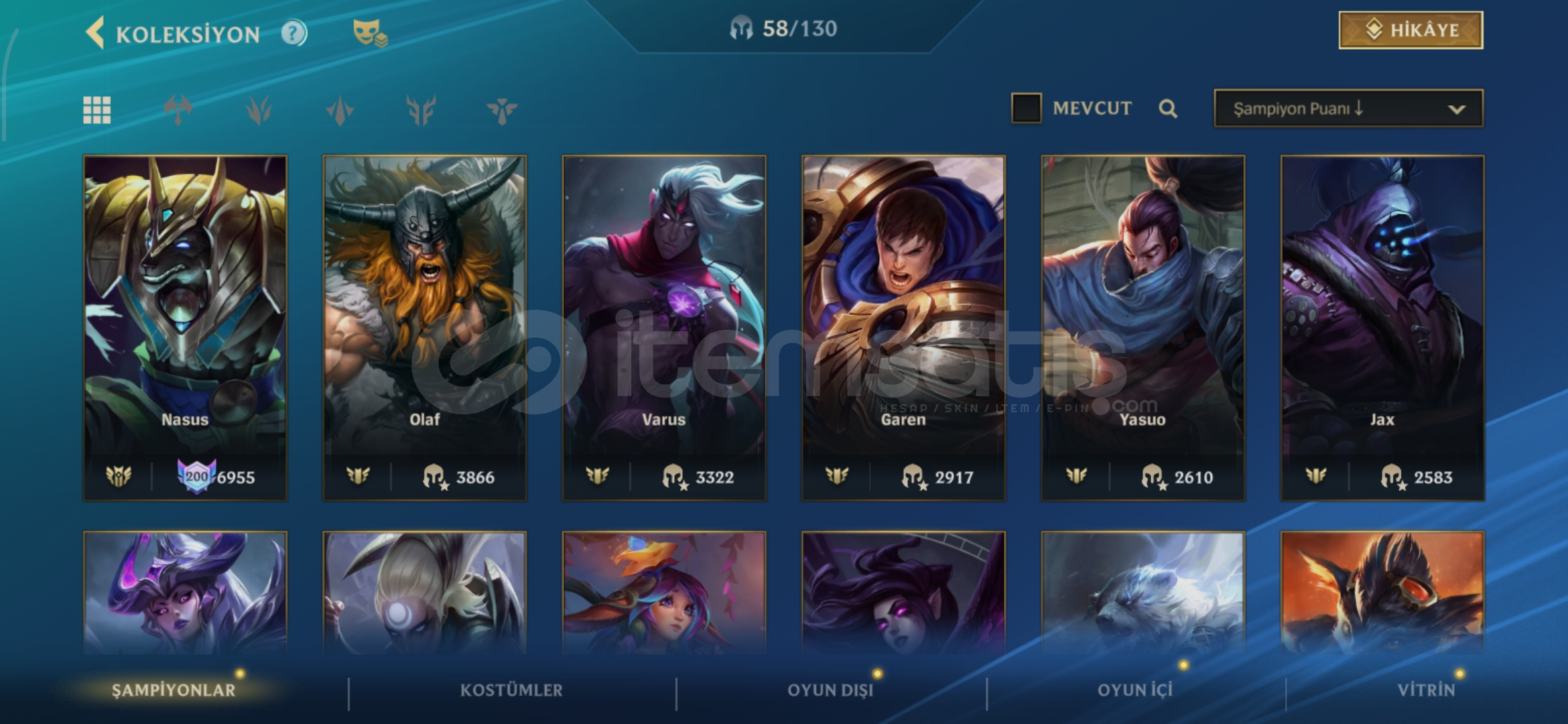Open the Yasuo champion card
1568x724 pixels.
point(1142,328)
